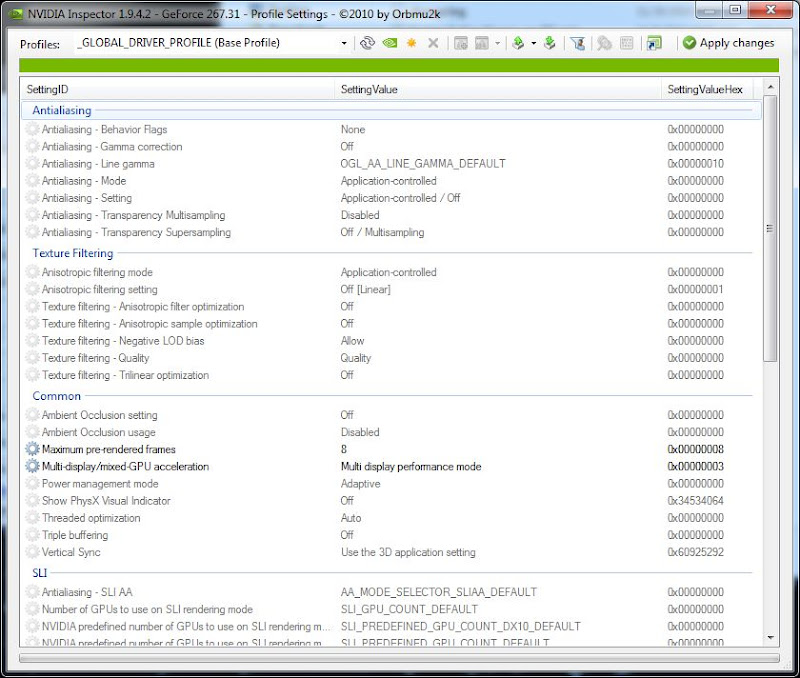Click the green NVIDIA logo restore-defaults icon

[x=389, y=43]
